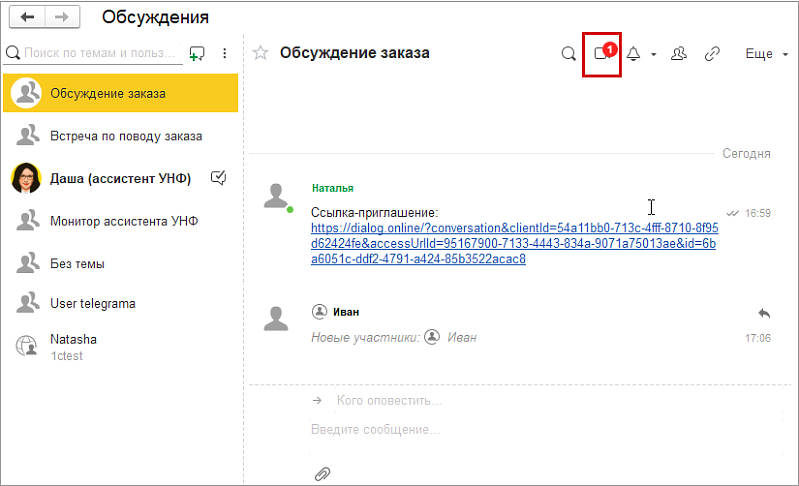Click the checkmark message icon beside Даша
Image resolution: width=799 pixels, height=486 pixels.
[219, 177]
